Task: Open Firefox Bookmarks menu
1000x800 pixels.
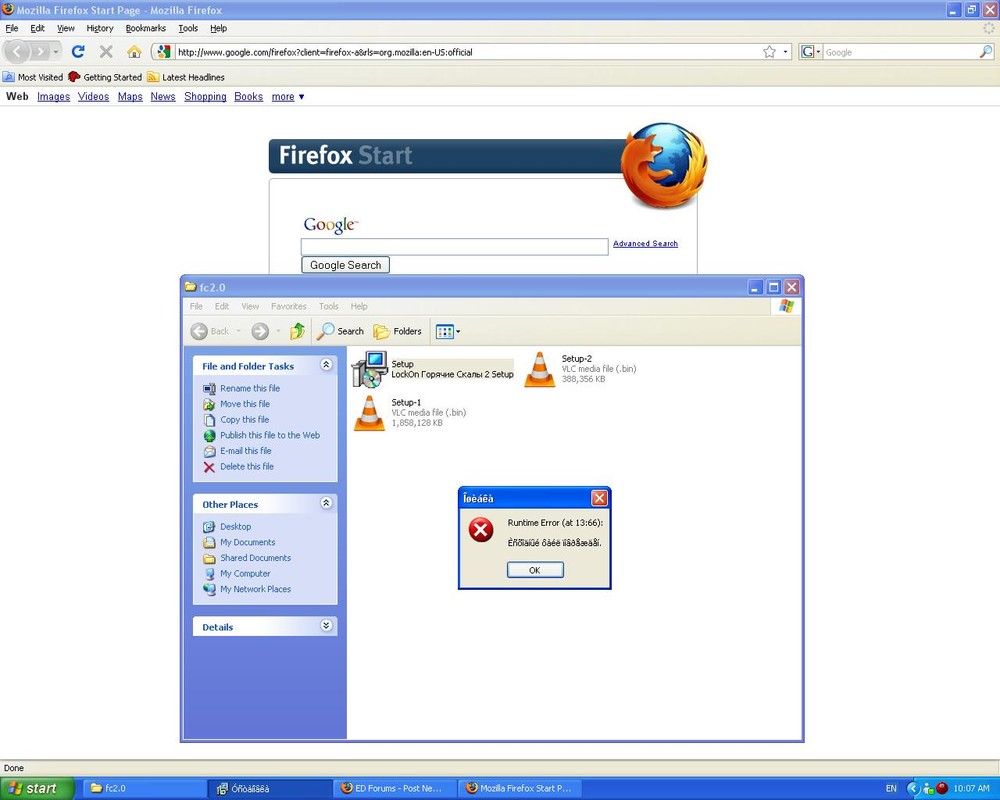Action: pyautogui.click(x=145, y=28)
